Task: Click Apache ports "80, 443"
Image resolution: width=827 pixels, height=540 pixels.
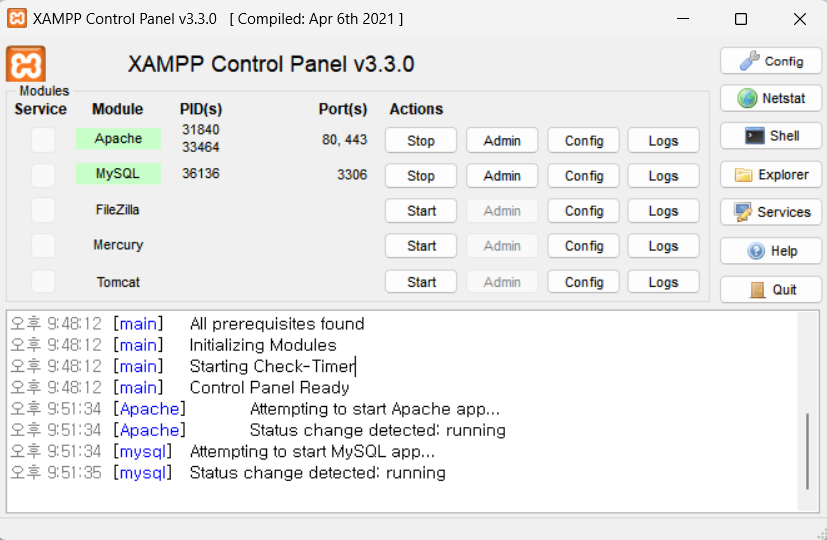Action: 344,140
